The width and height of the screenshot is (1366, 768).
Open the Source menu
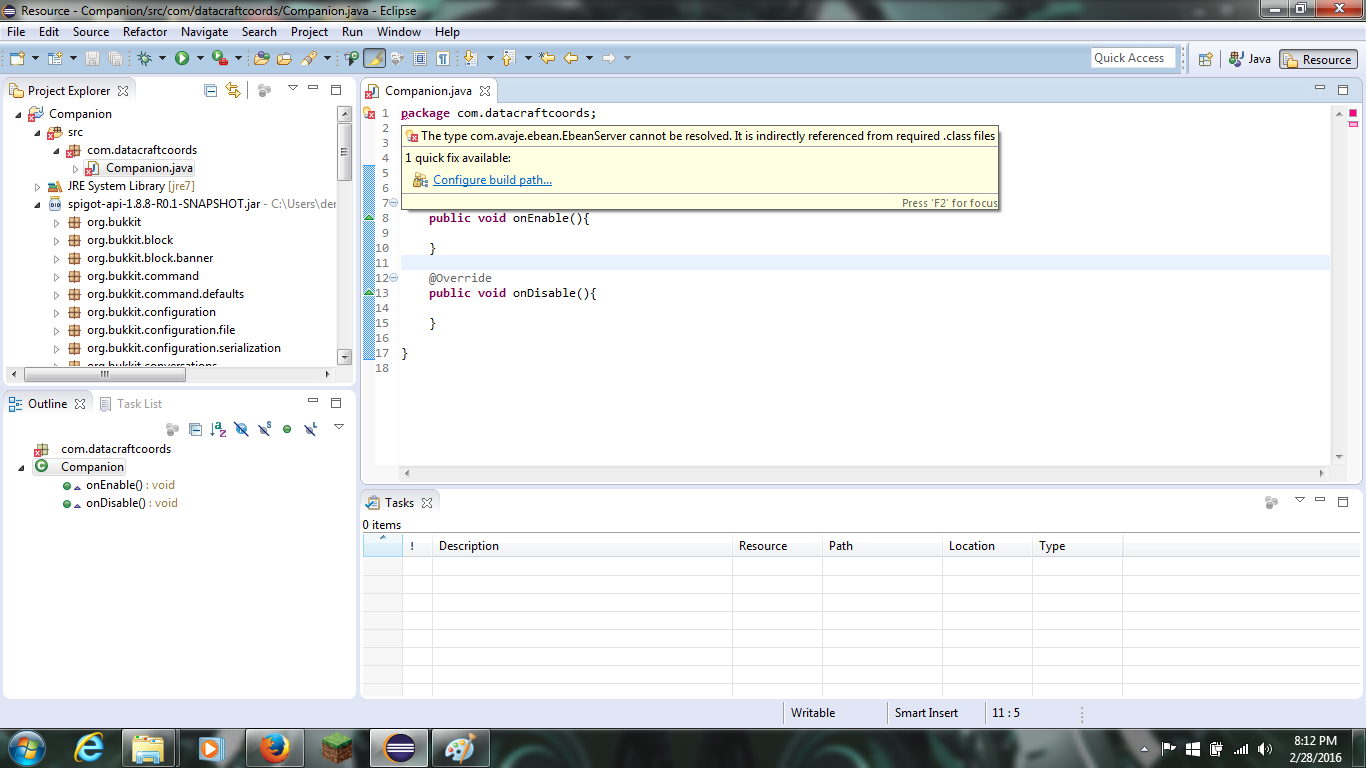pyautogui.click(x=90, y=31)
